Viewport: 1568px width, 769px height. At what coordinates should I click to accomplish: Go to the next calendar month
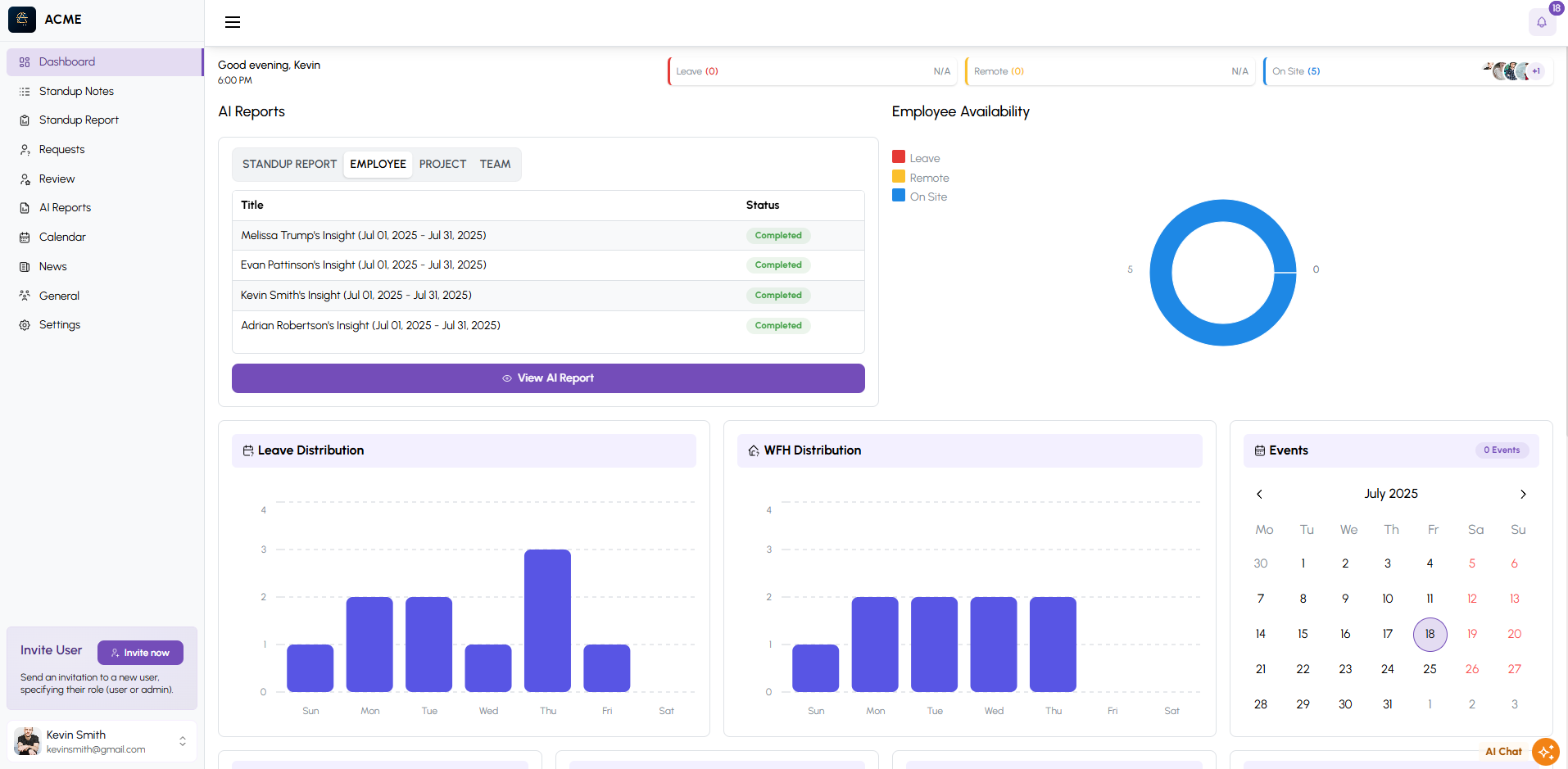(1523, 494)
